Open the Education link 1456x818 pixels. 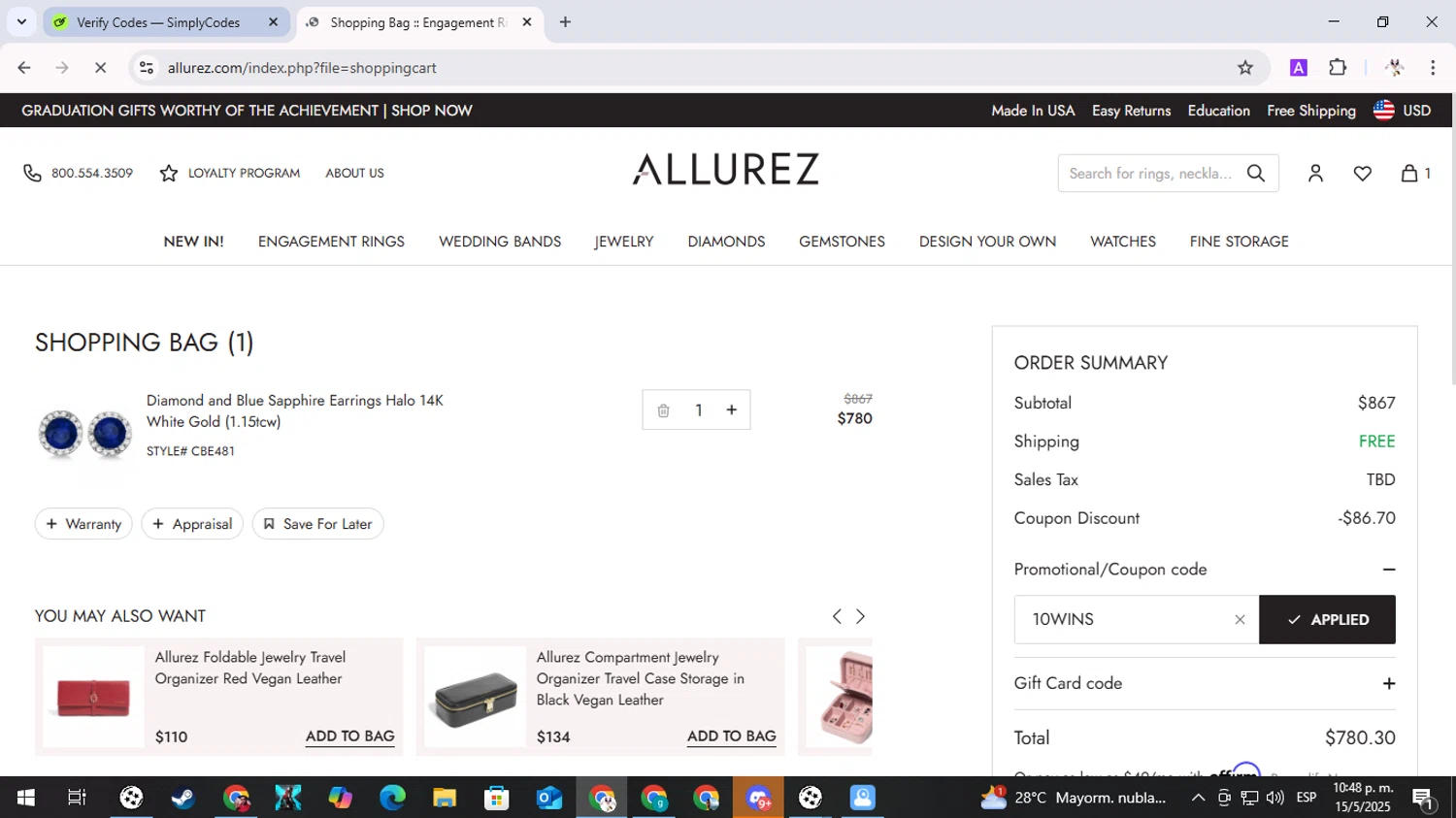click(x=1218, y=111)
